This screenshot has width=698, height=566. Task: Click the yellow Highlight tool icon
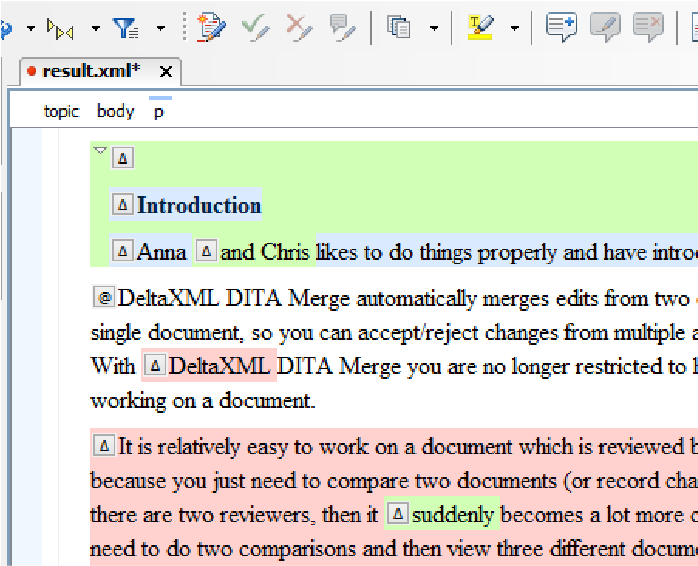click(481, 27)
